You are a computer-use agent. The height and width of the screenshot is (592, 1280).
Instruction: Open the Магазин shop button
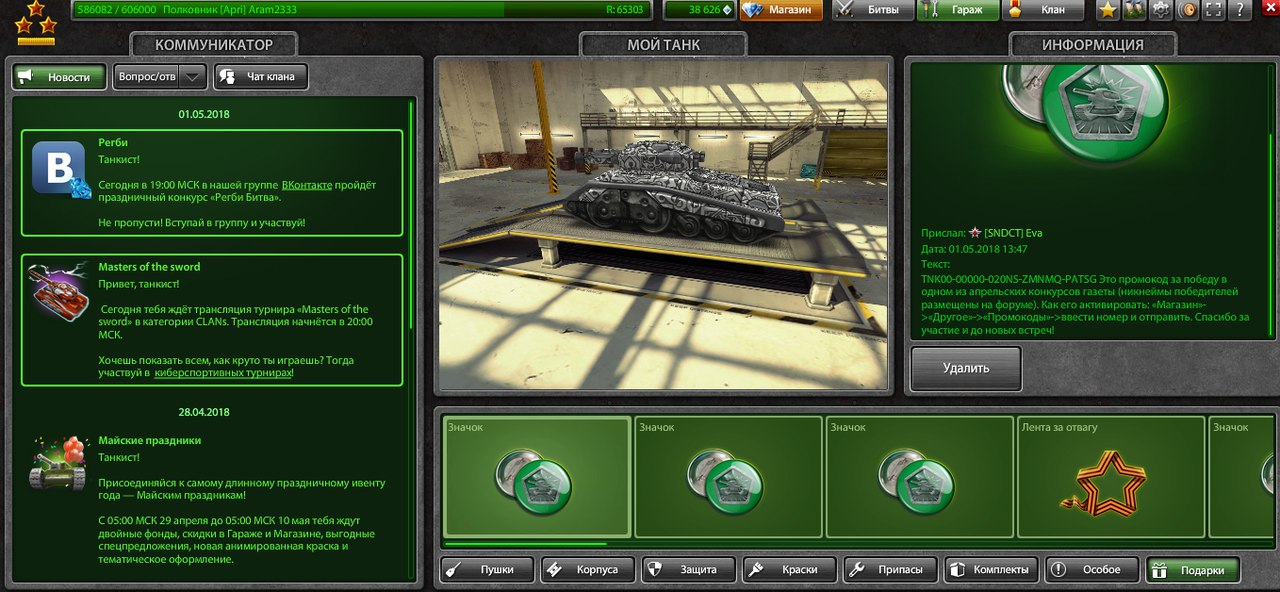point(782,10)
